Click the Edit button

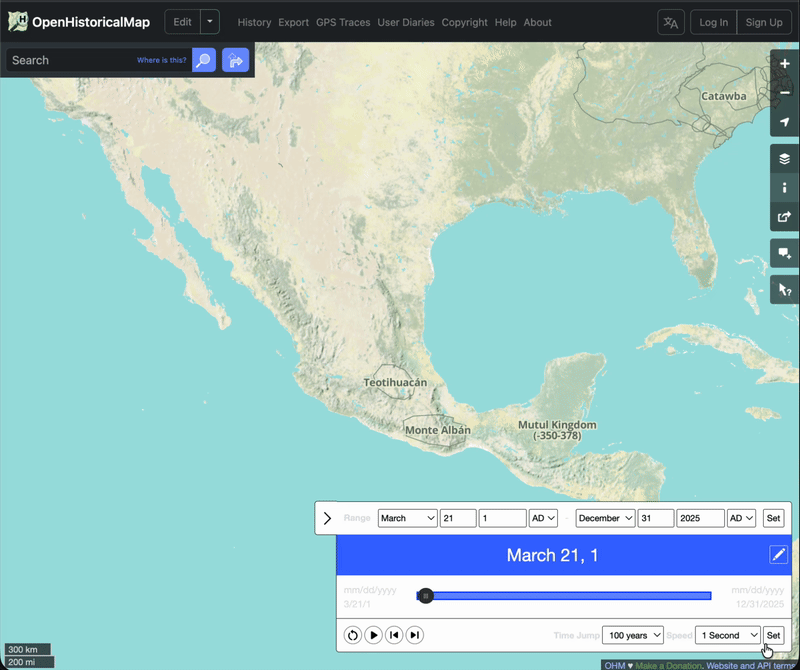pyautogui.click(x=182, y=22)
